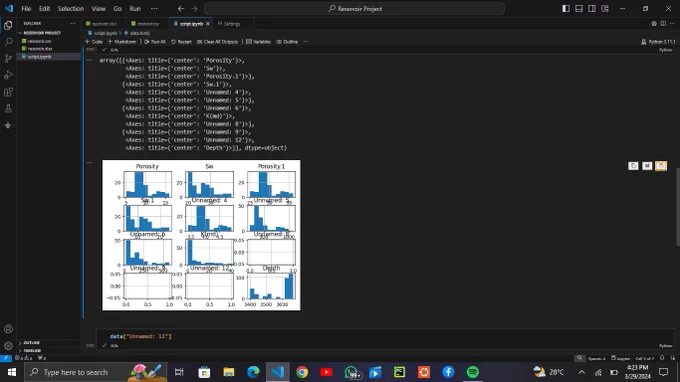Screen dimensions: 680x382
Task: Go back with the left arrow
Action: (181, 9)
